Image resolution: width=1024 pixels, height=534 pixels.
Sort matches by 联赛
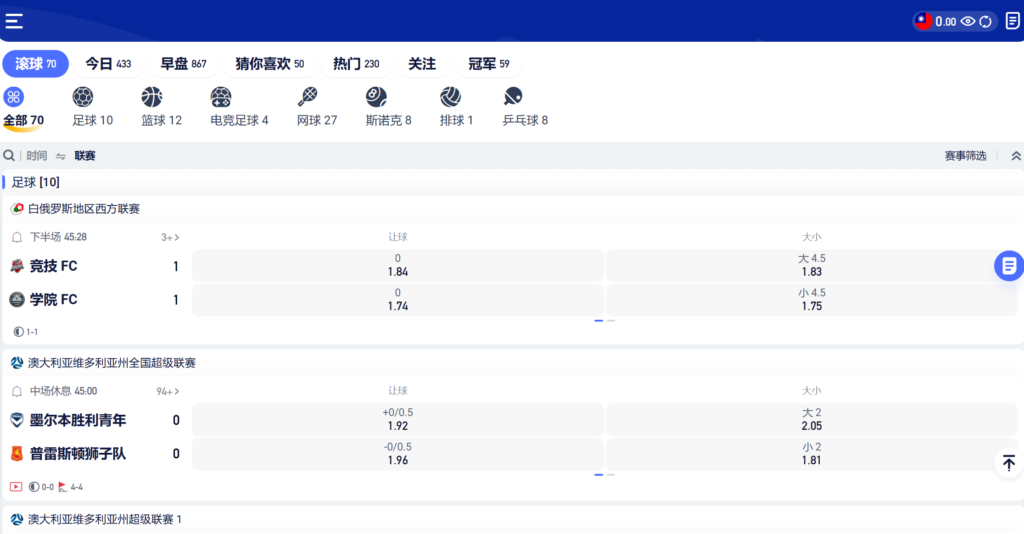tap(85, 155)
